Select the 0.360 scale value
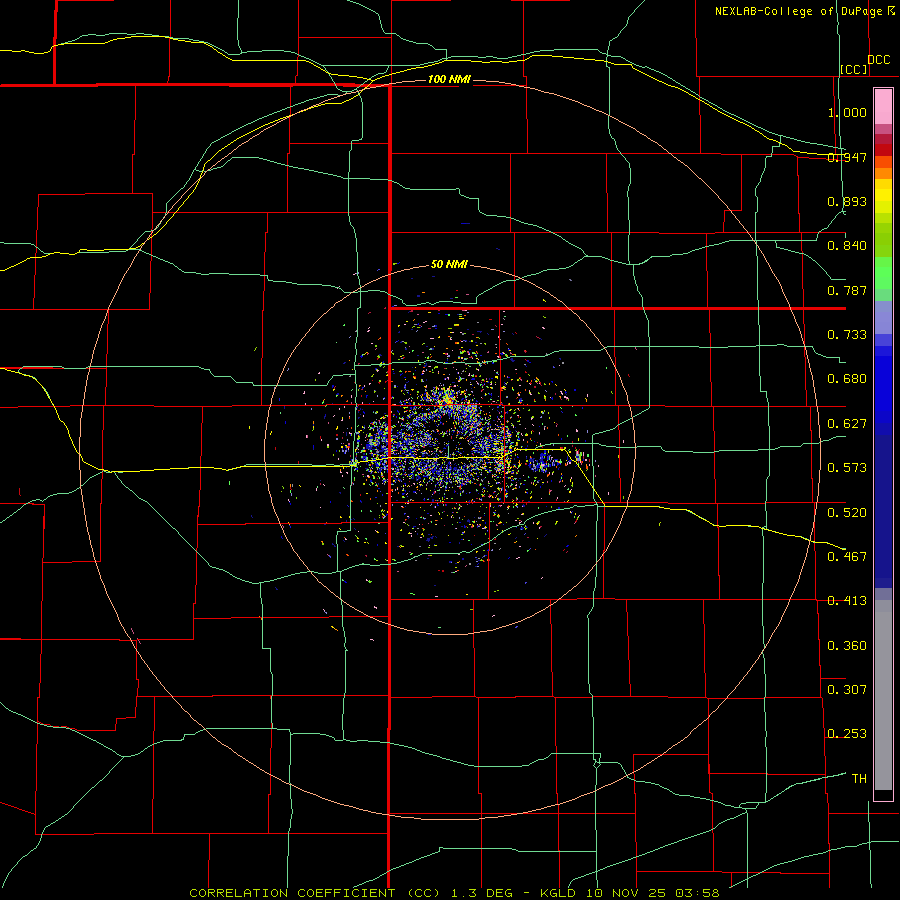The height and width of the screenshot is (900, 900). tap(847, 646)
